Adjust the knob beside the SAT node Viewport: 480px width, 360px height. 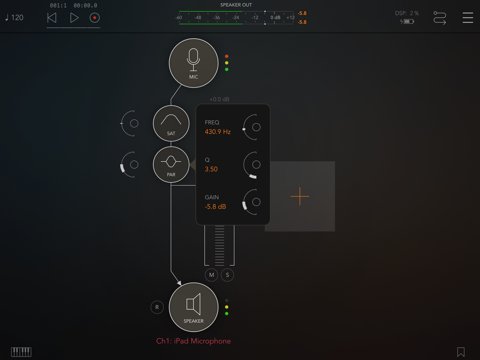(x=130, y=123)
